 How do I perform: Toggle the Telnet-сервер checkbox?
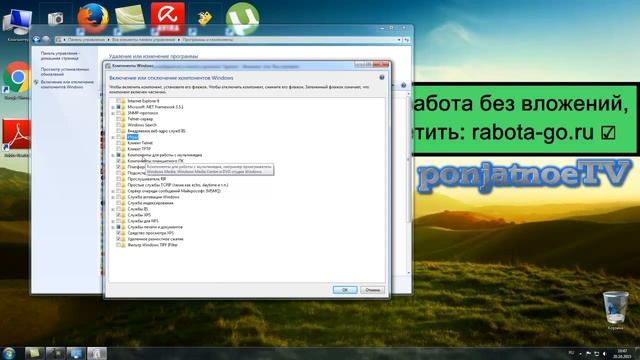pos(118,119)
